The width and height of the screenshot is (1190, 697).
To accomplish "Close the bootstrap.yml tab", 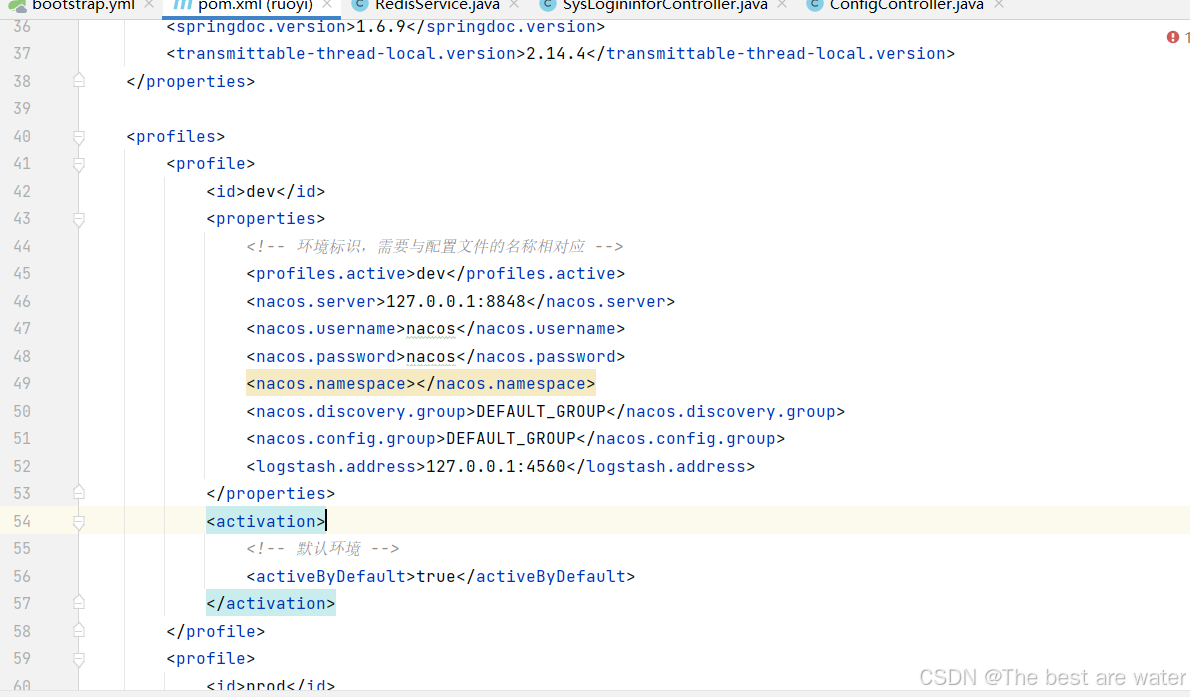I will pos(148,6).
